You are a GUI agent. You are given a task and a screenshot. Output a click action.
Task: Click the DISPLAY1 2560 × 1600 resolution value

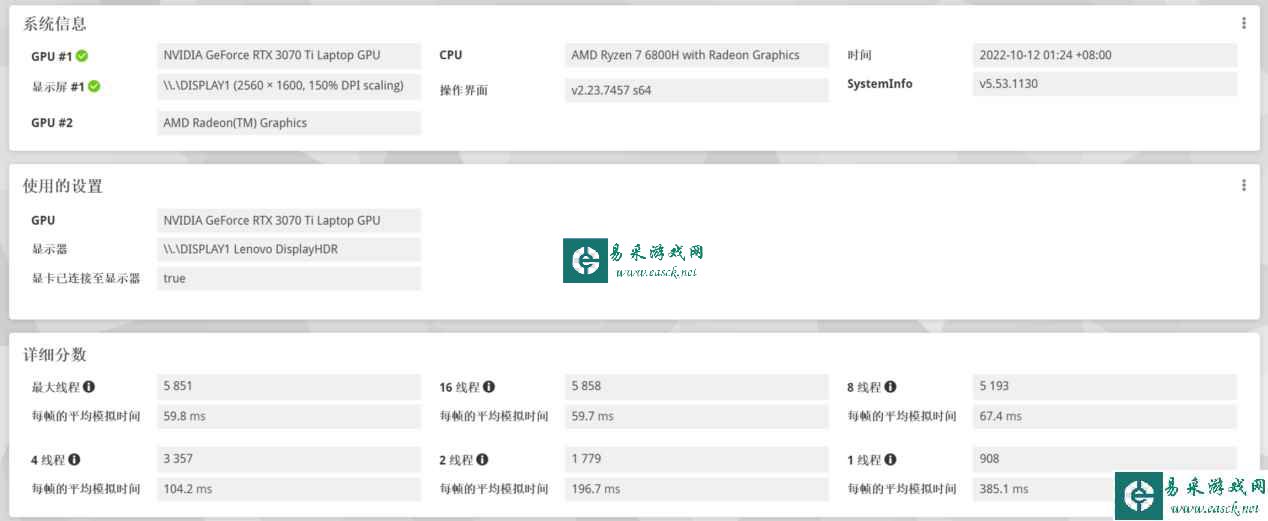[289, 85]
